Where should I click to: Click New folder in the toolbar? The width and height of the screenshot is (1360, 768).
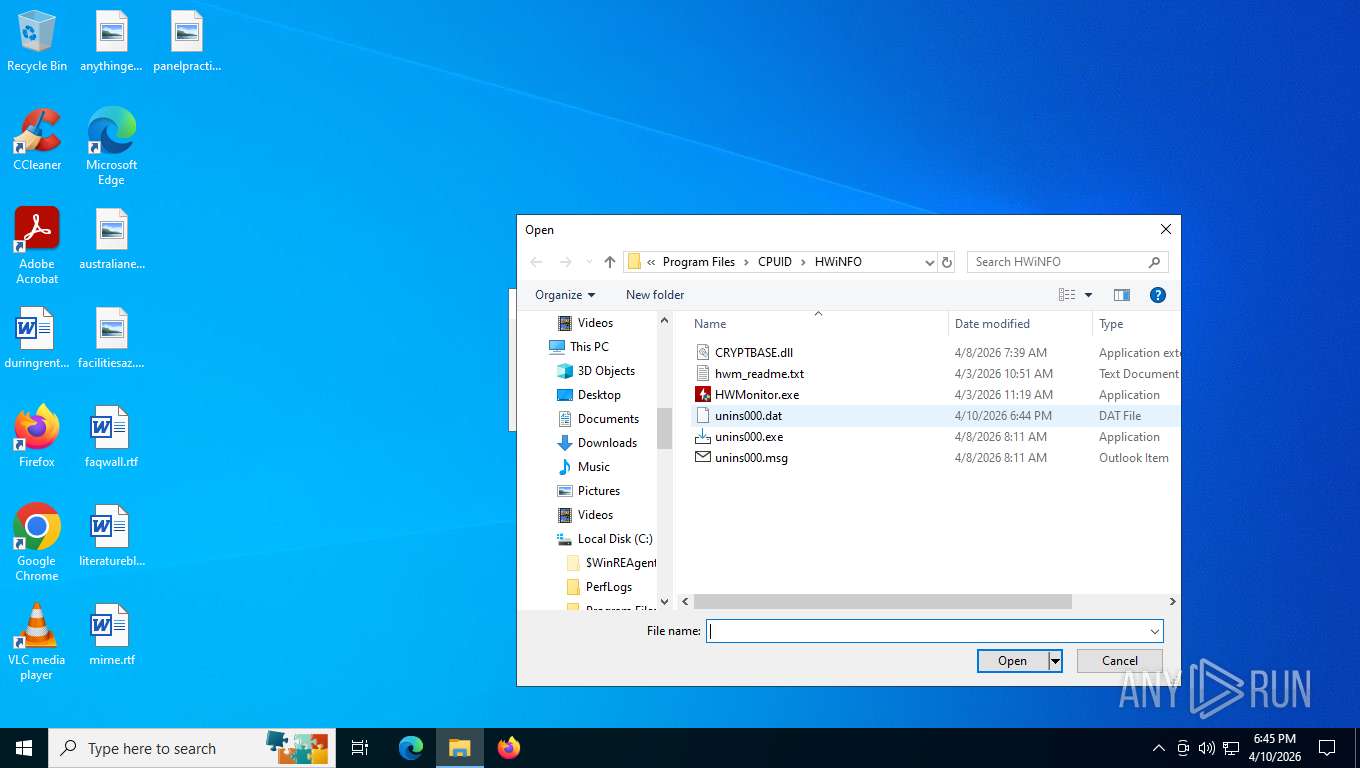[655, 295]
